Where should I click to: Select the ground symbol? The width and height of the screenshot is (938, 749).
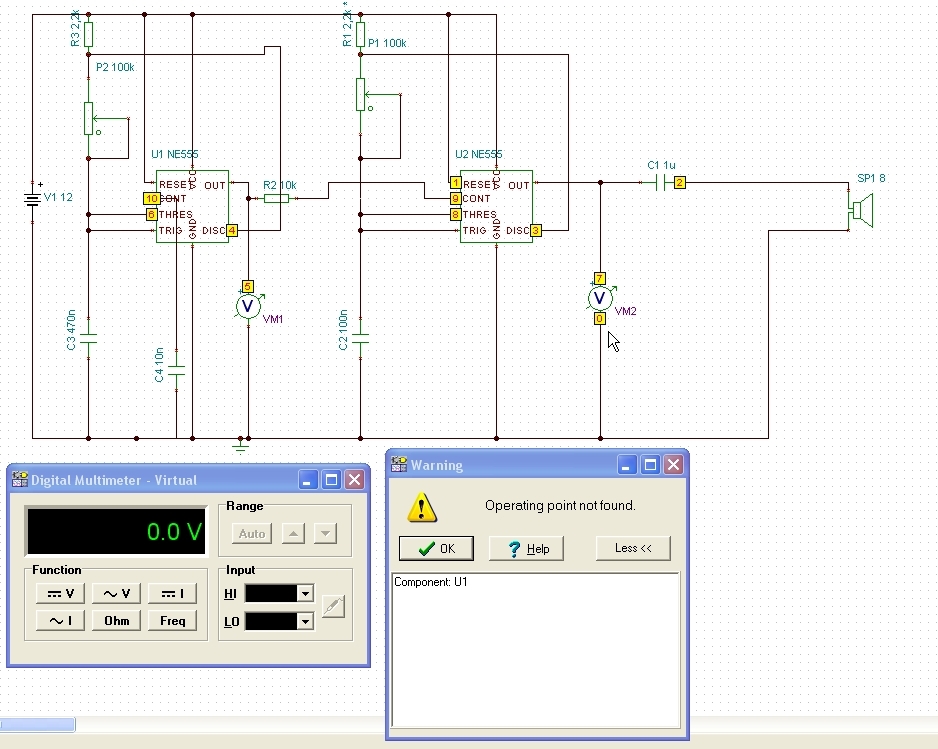240,445
